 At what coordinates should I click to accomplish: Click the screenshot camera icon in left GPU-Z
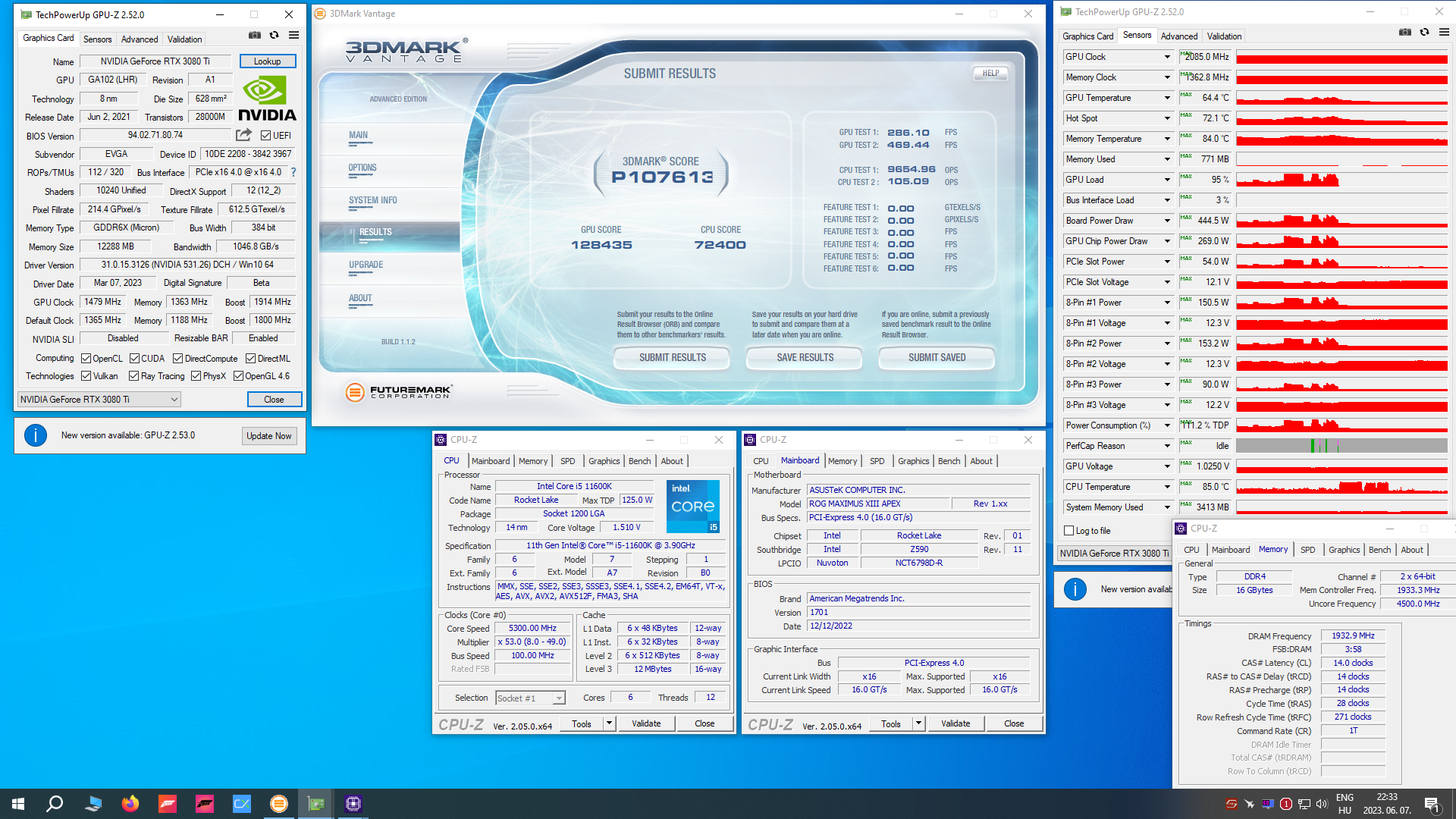coord(255,36)
